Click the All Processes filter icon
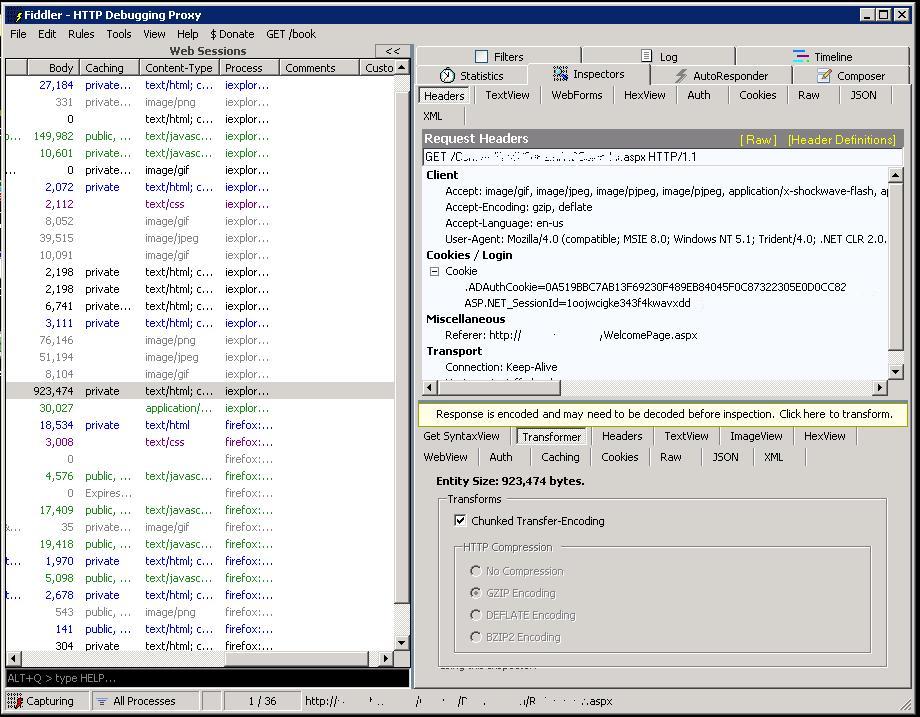 (x=101, y=701)
